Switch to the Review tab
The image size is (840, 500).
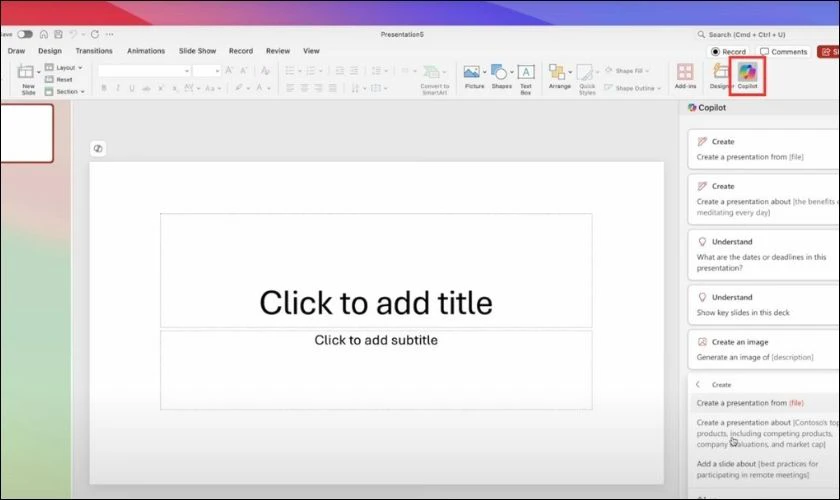coord(278,51)
